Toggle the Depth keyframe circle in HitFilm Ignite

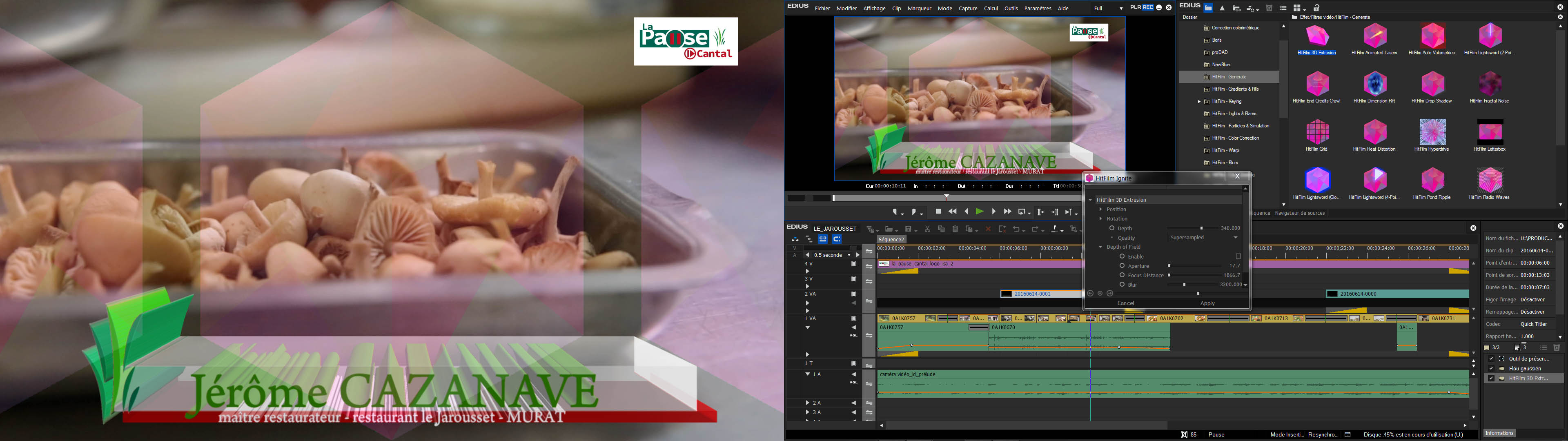[1112, 228]
